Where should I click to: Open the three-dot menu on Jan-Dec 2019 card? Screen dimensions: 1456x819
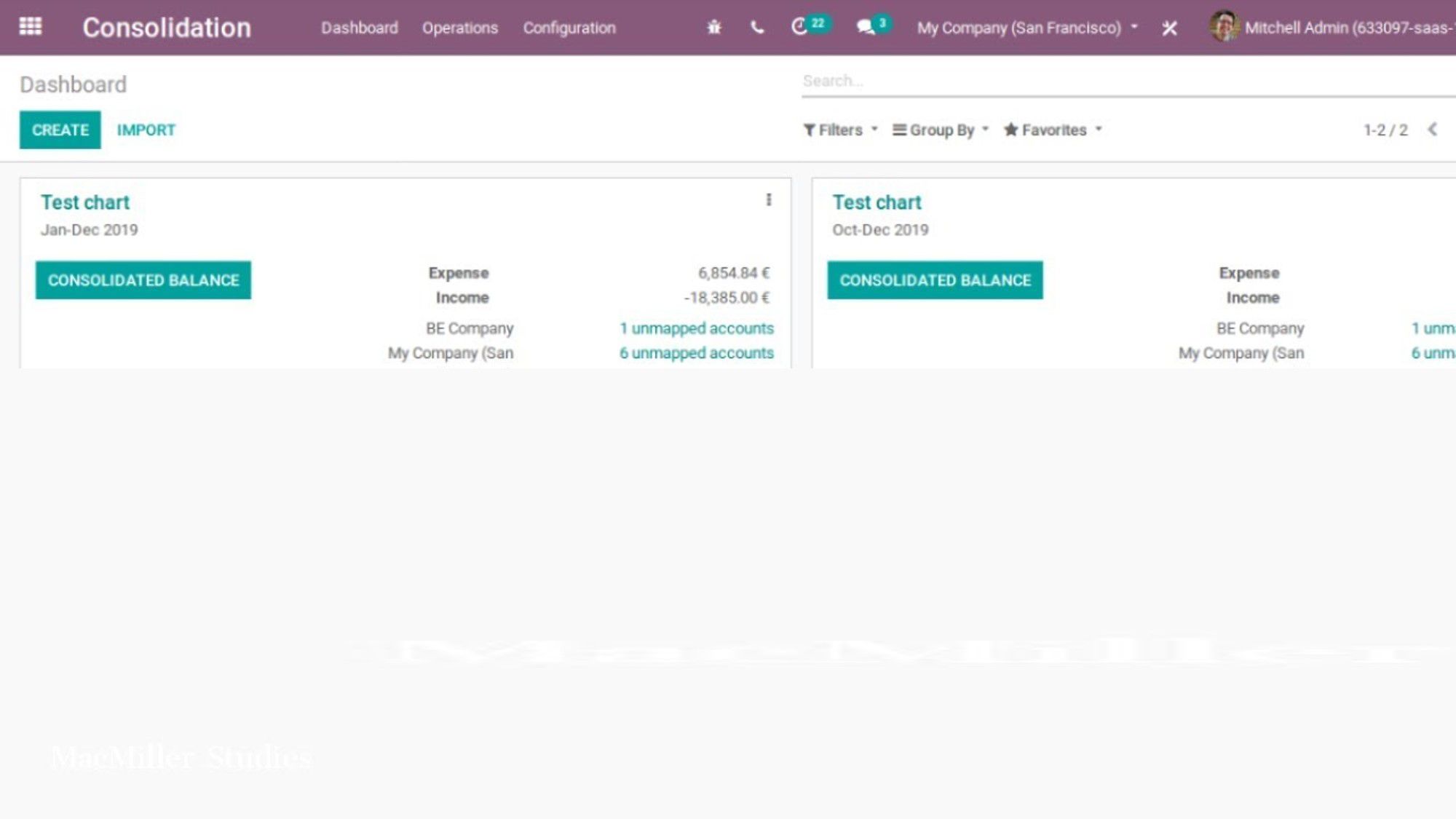coord(768,199)
